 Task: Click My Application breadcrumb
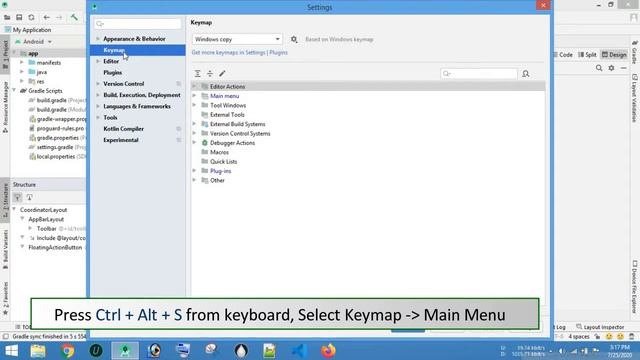coord(32,30)
